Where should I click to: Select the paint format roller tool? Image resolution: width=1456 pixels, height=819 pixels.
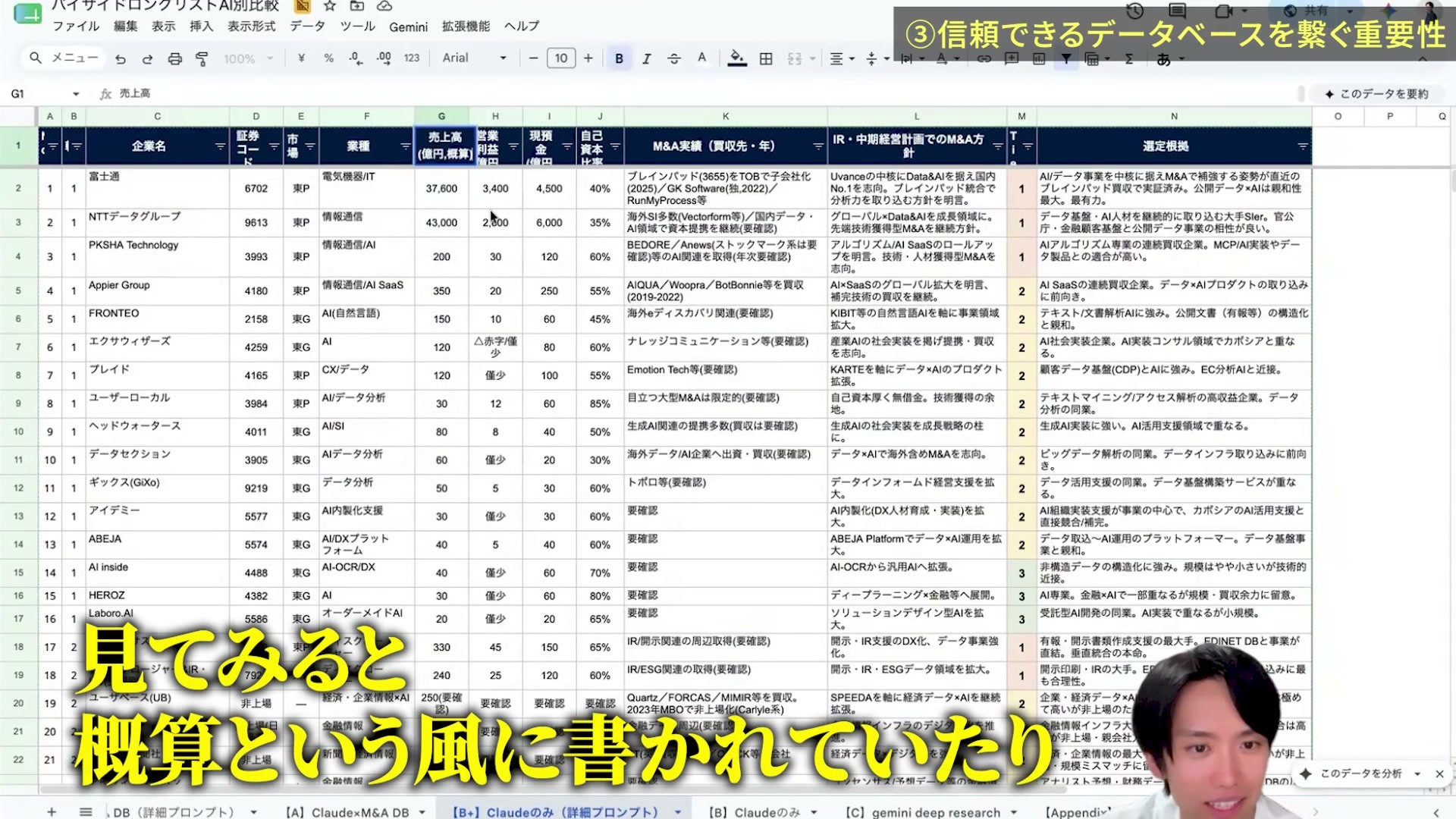coord(202,58)
